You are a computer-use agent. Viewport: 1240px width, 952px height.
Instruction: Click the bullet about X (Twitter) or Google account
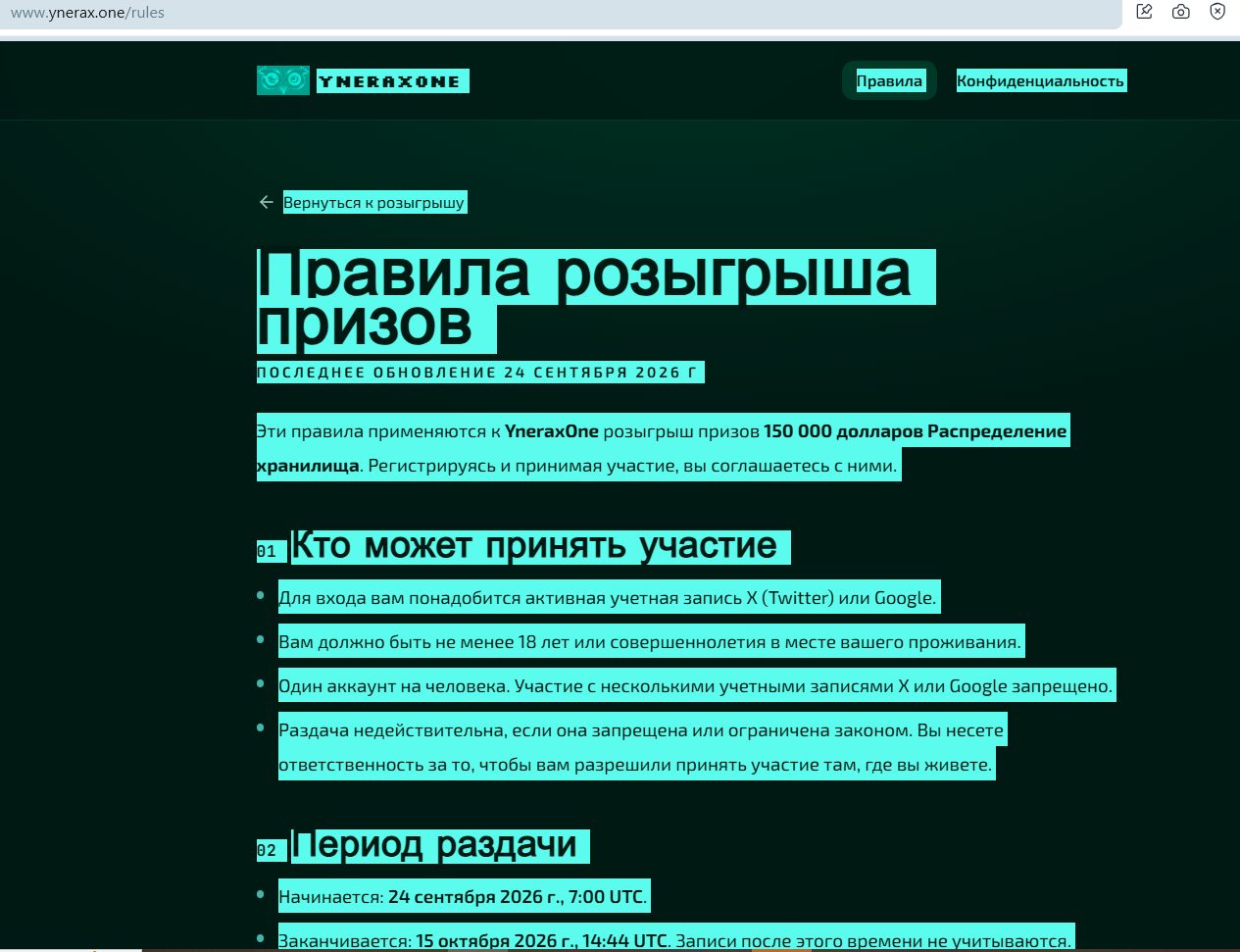coord(609,598)
